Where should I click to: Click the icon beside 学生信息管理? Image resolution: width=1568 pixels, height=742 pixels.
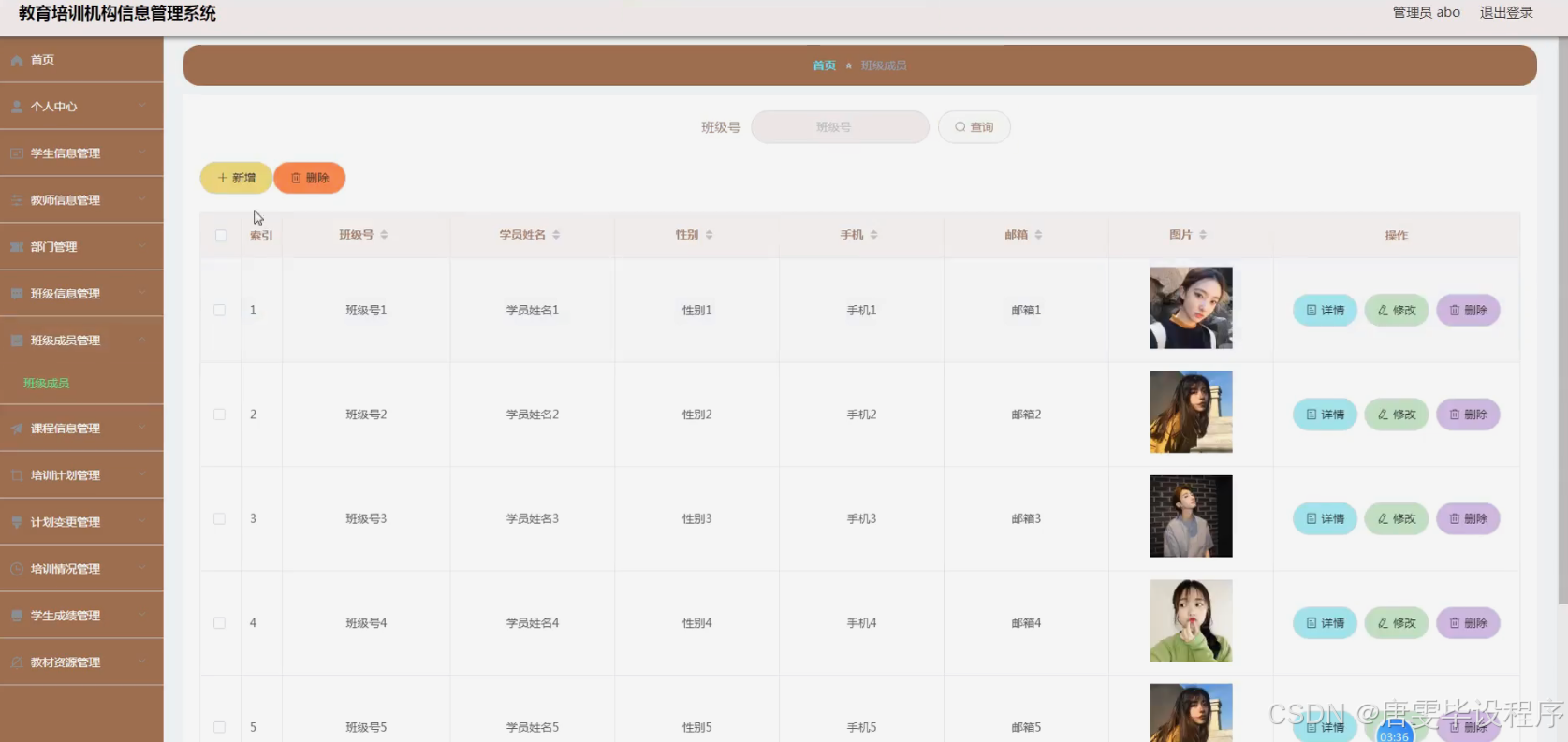pyautogui.click(x=17, y=153)
